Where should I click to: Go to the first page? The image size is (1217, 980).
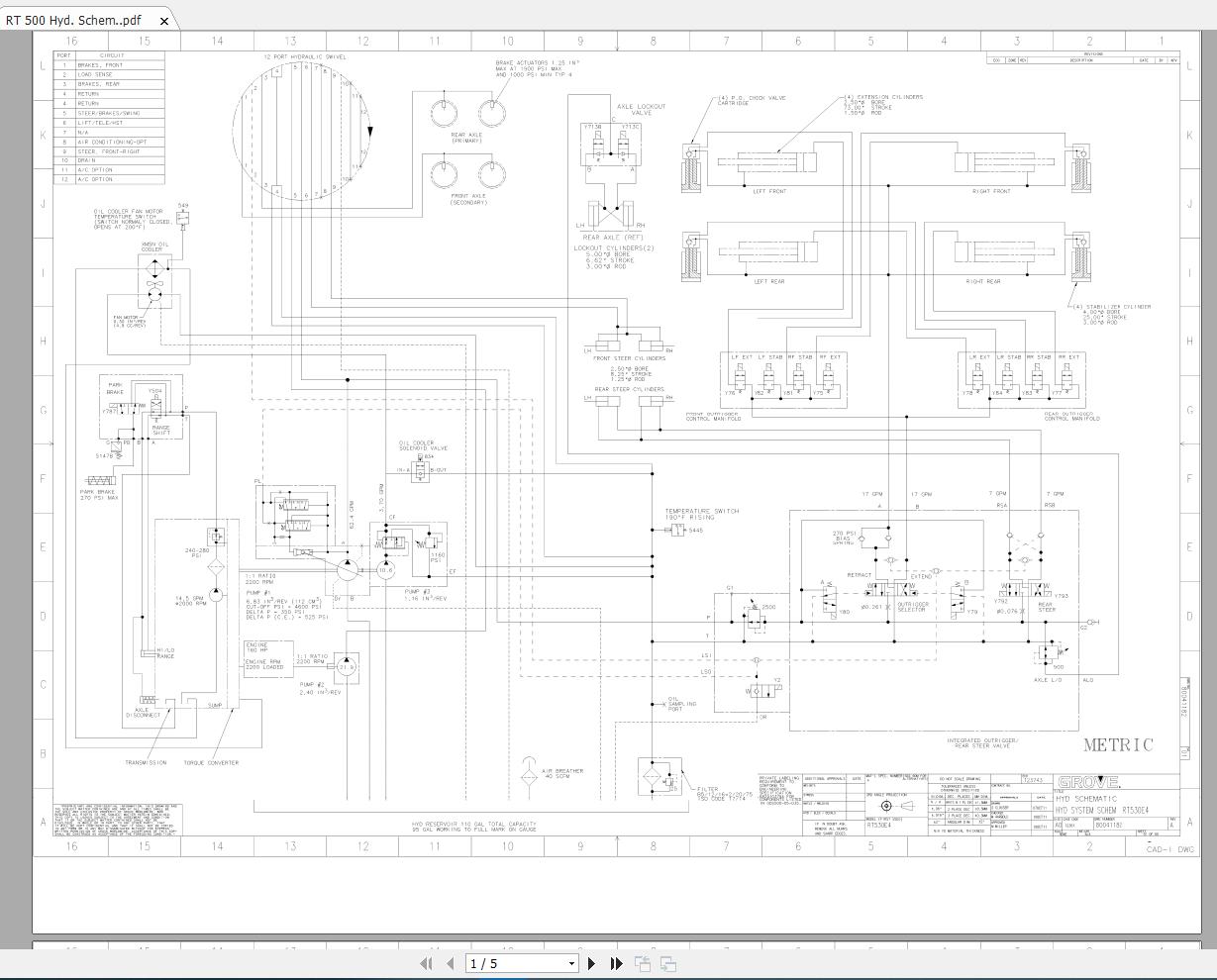(x=427, y=963)
